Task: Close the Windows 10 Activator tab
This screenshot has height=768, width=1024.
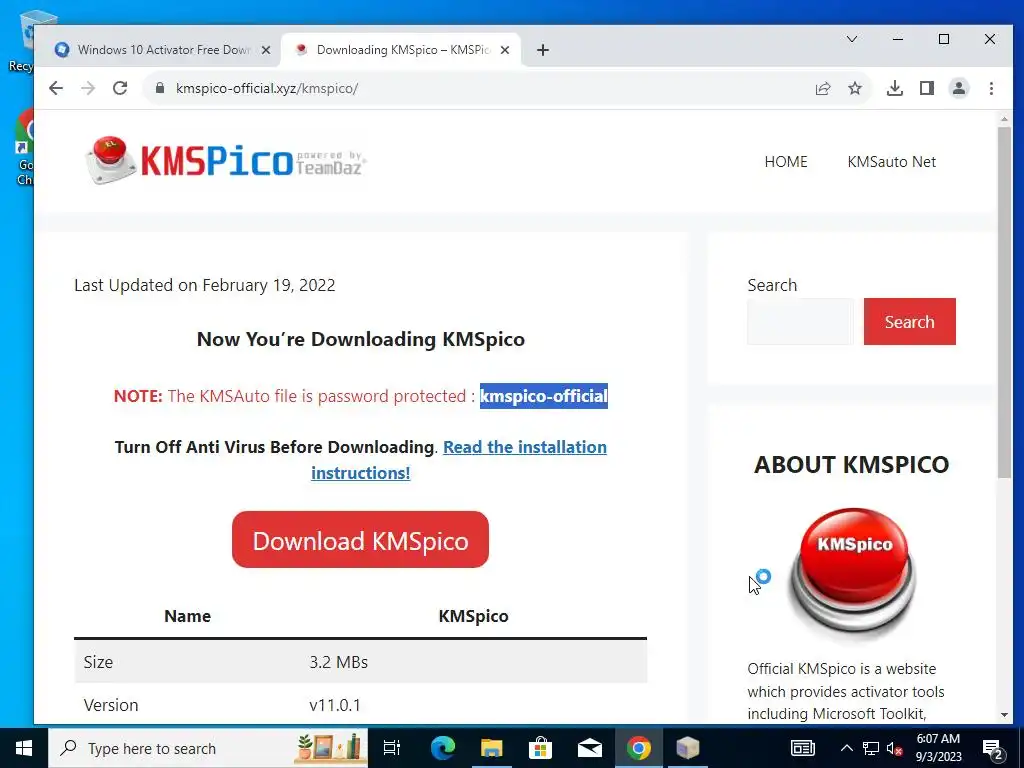Action: [266, 50]
